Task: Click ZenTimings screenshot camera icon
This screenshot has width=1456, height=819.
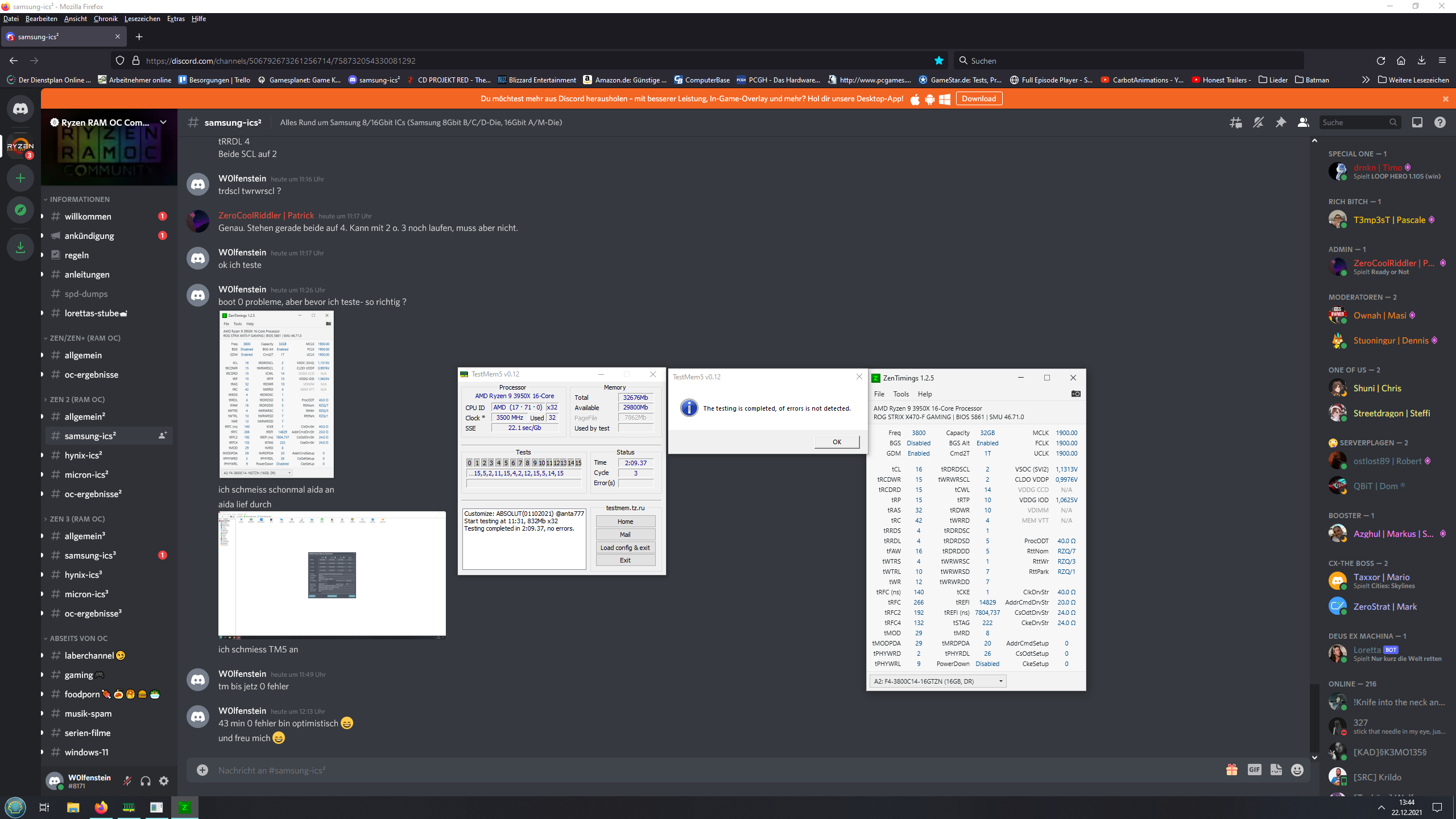Action: click(1076, 394)
